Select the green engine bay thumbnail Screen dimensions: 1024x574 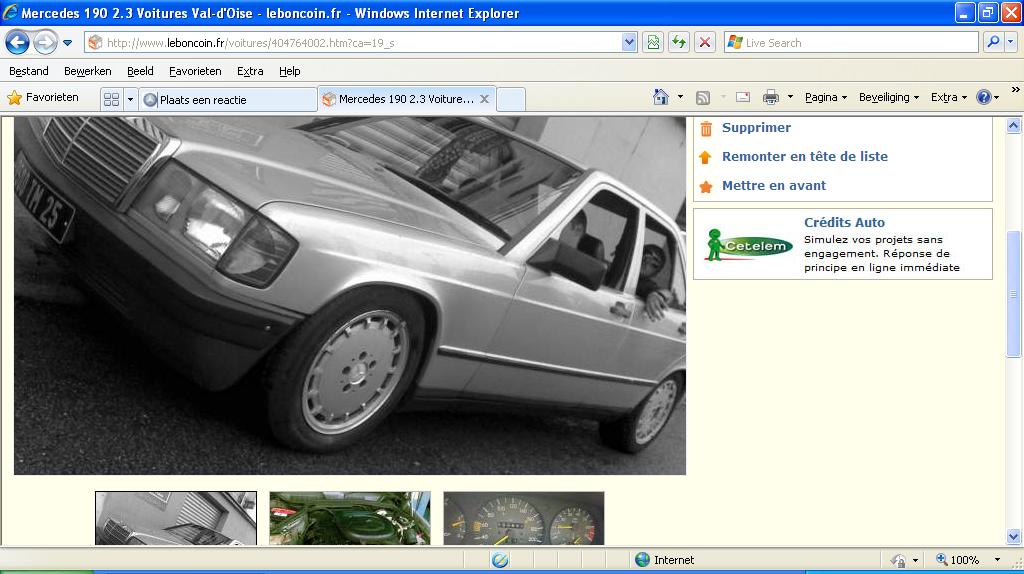pos(350,518)
